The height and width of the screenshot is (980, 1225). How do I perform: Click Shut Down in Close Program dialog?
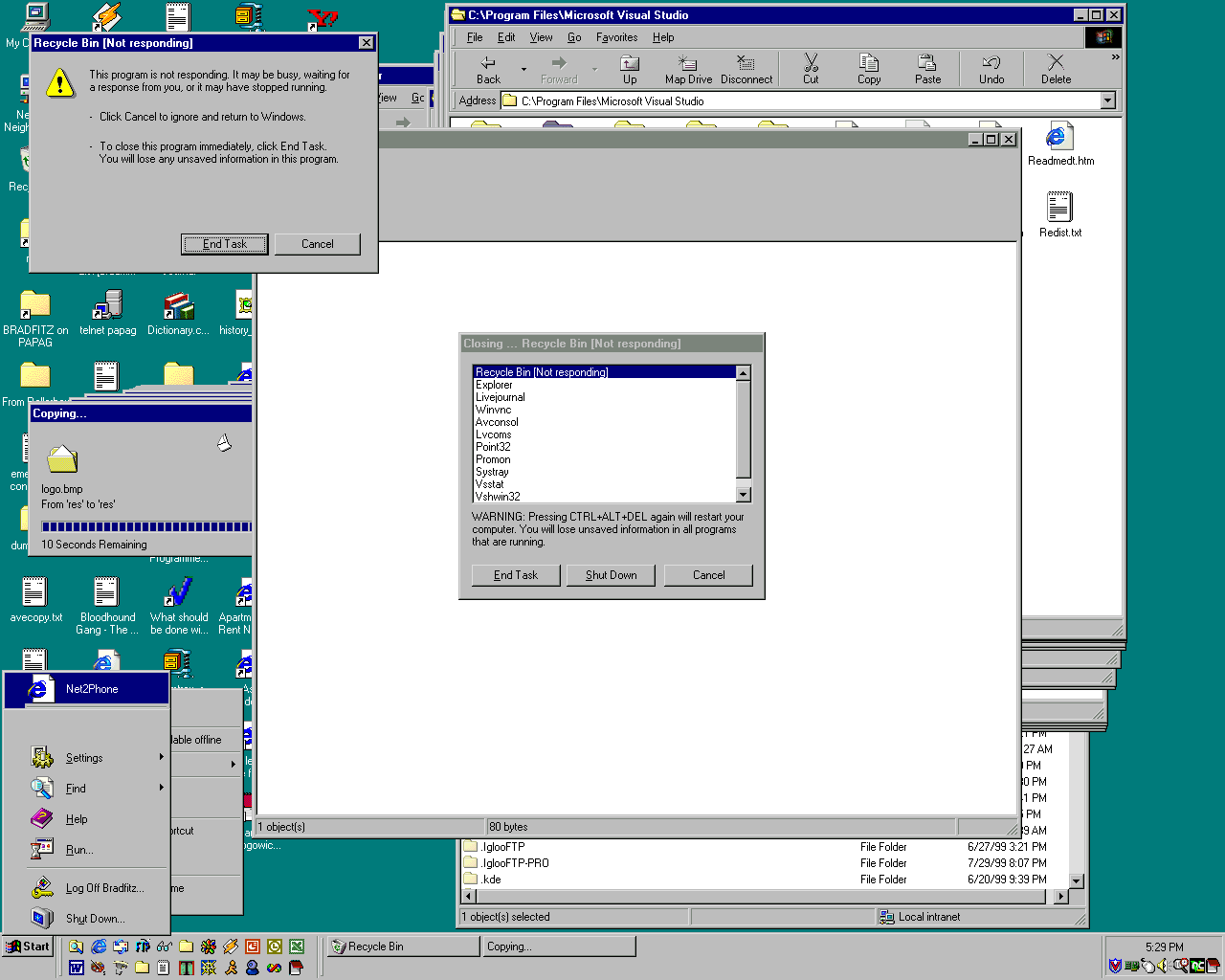612,575
